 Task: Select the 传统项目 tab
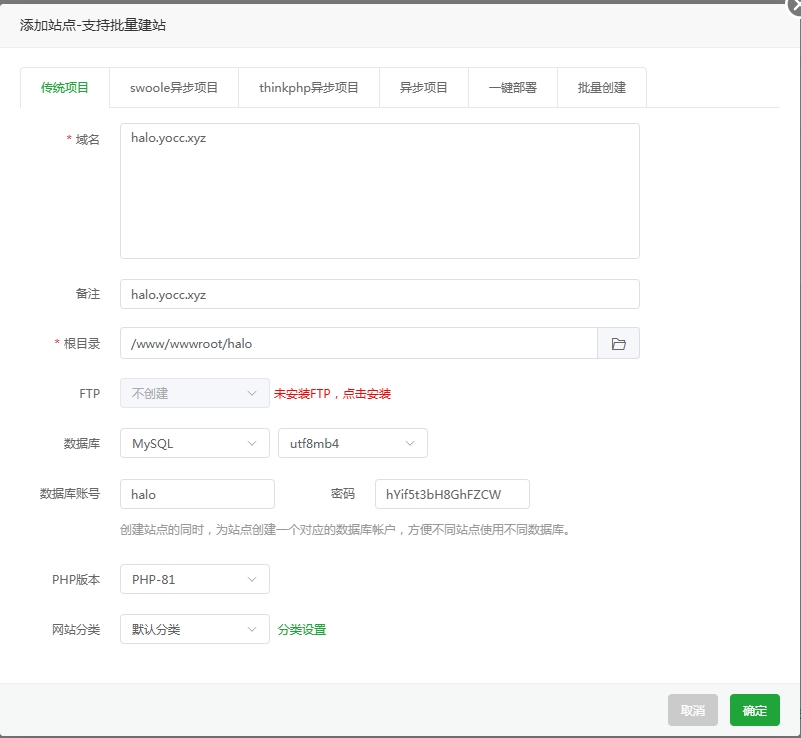65,87
